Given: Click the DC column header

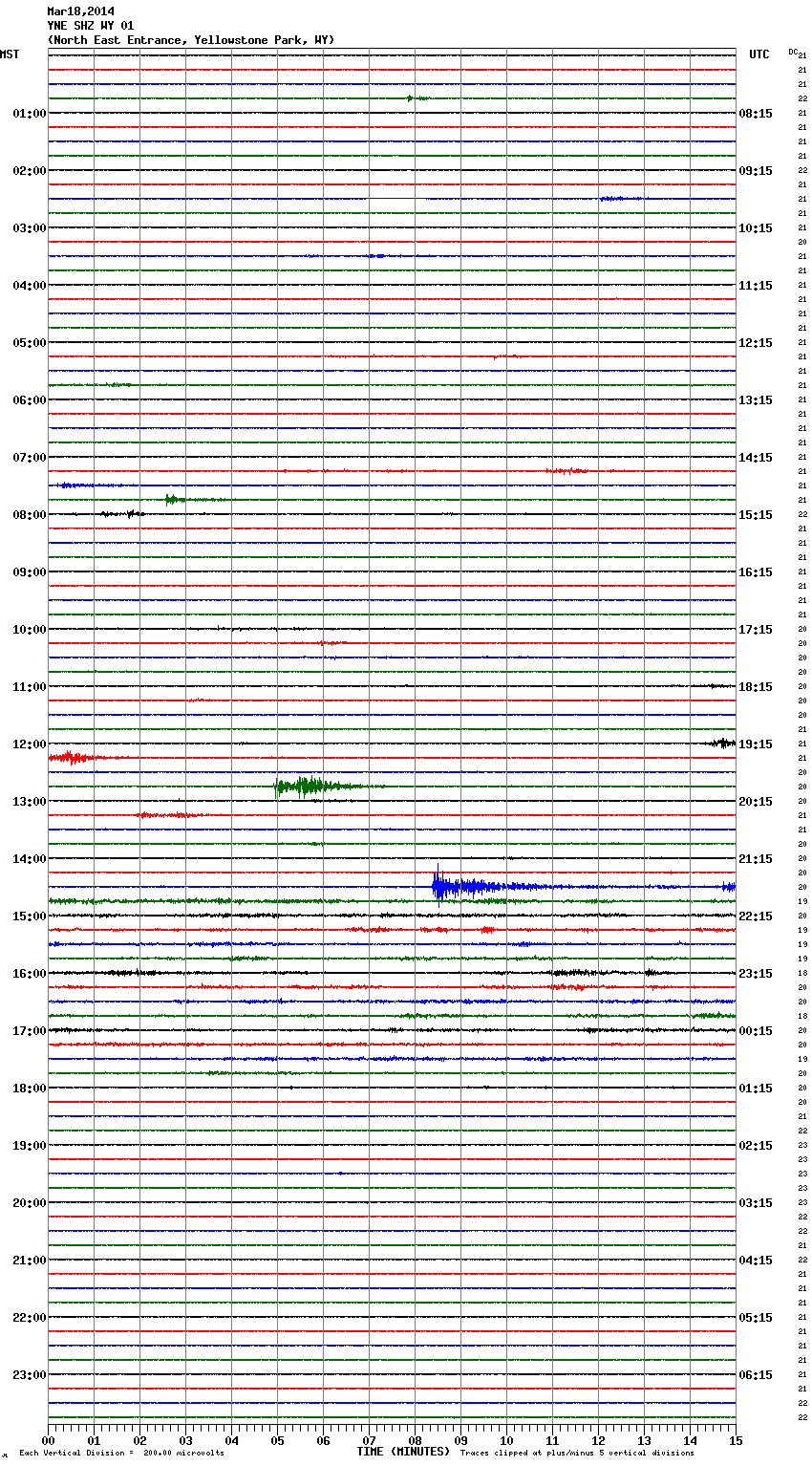Looking at the screenshot, I should 793,52.
